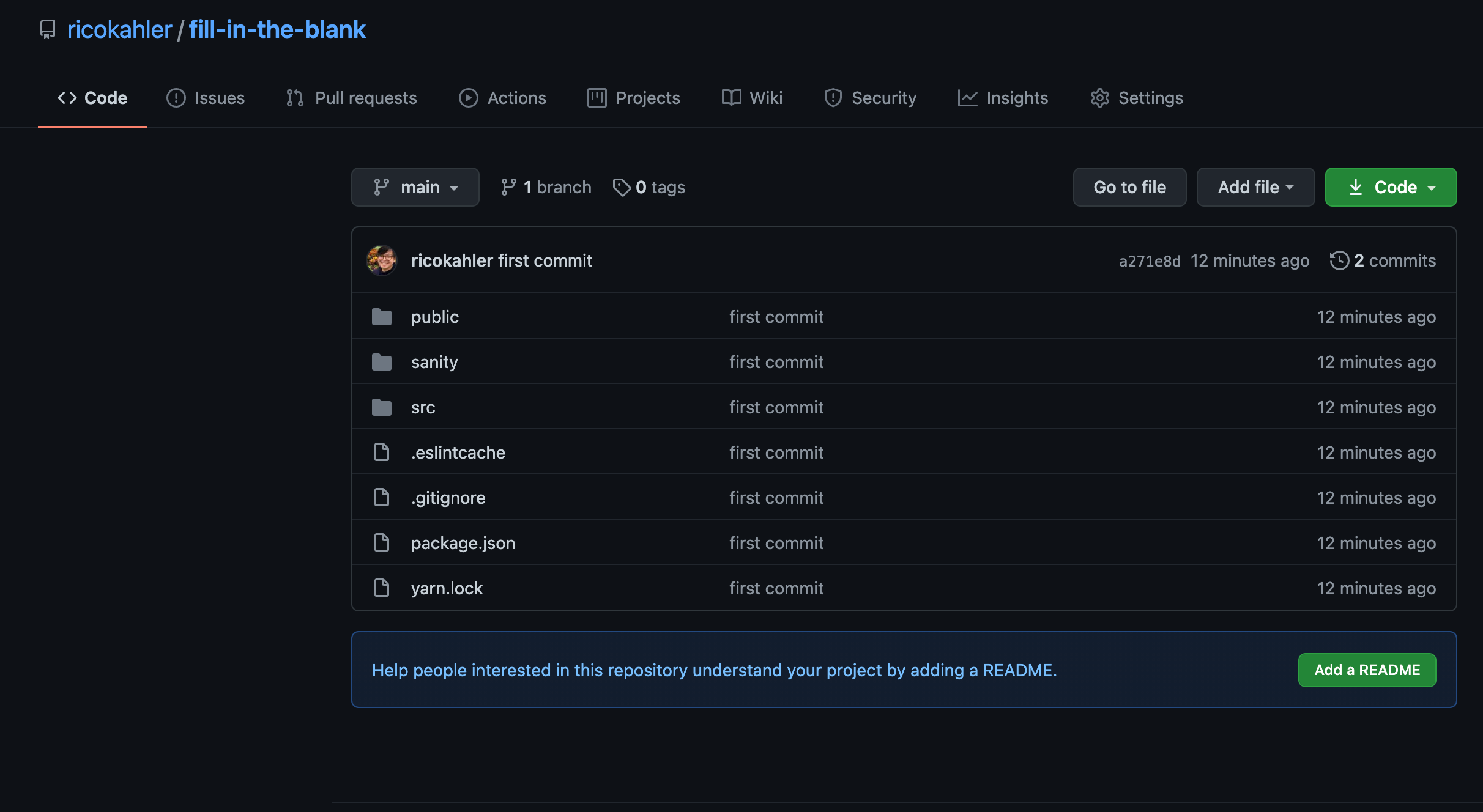
Task: Open the green Code download dropdown
Action: click(x=1391, y=187)
